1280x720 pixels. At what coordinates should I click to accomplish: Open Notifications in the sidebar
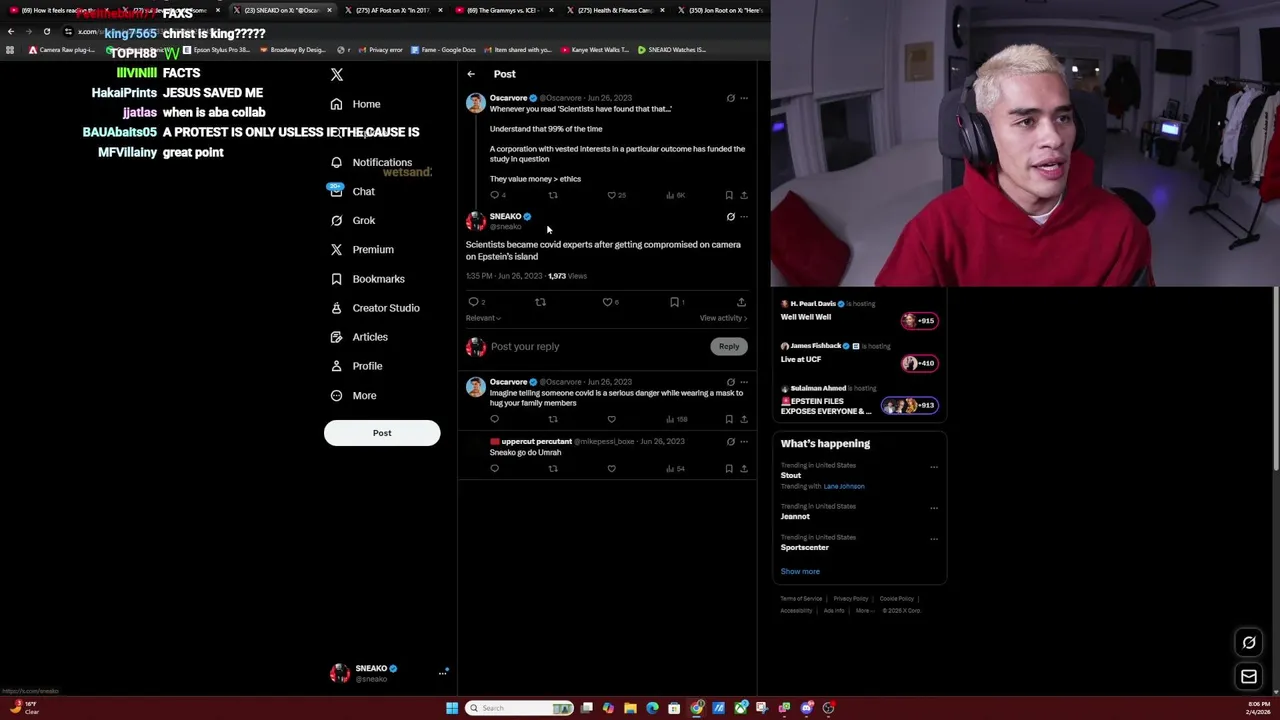[371, 162]
